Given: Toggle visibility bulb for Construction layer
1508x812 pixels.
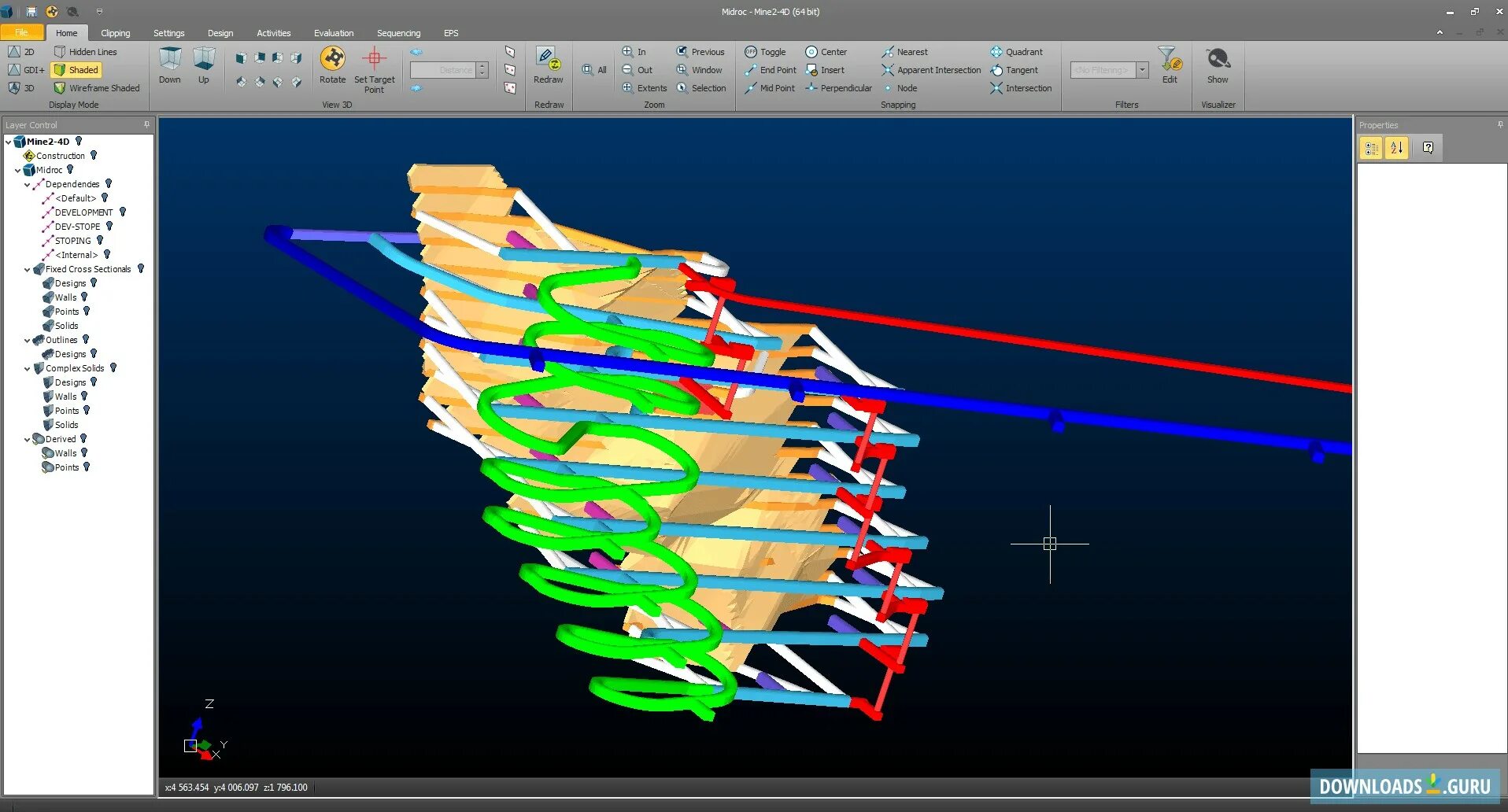Looking at the screenshot, I should 94,156.
